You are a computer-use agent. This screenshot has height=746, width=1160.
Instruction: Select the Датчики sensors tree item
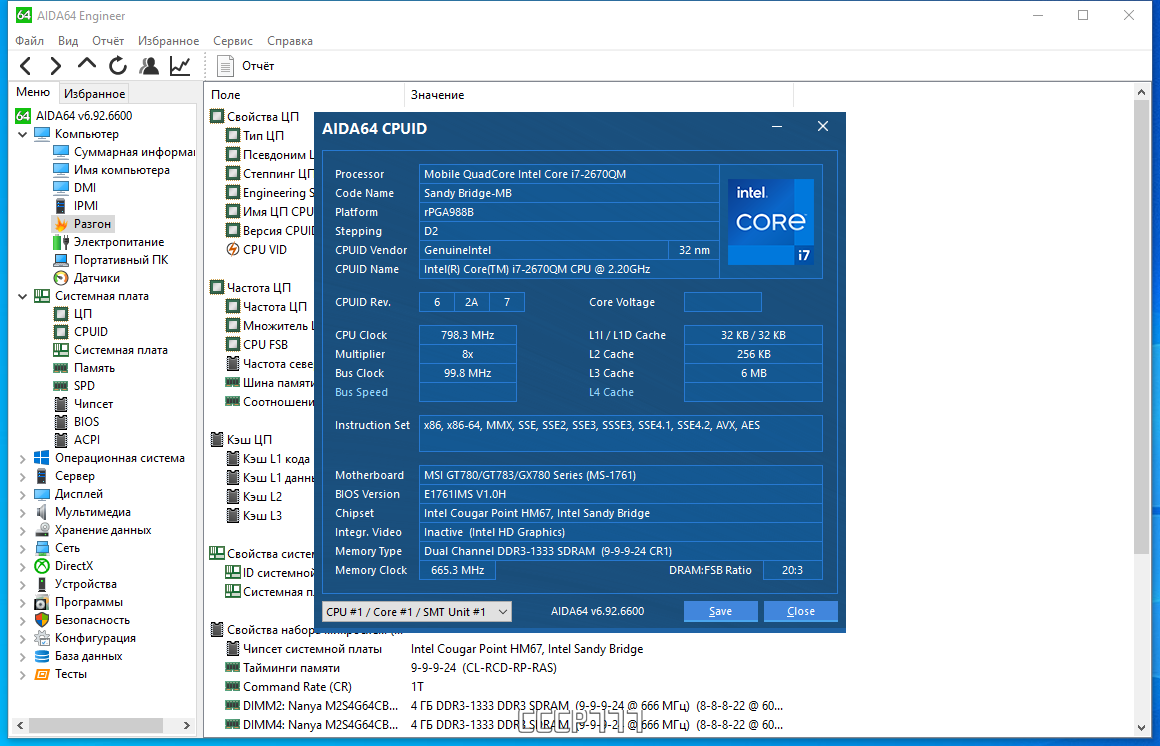point(96,278)
